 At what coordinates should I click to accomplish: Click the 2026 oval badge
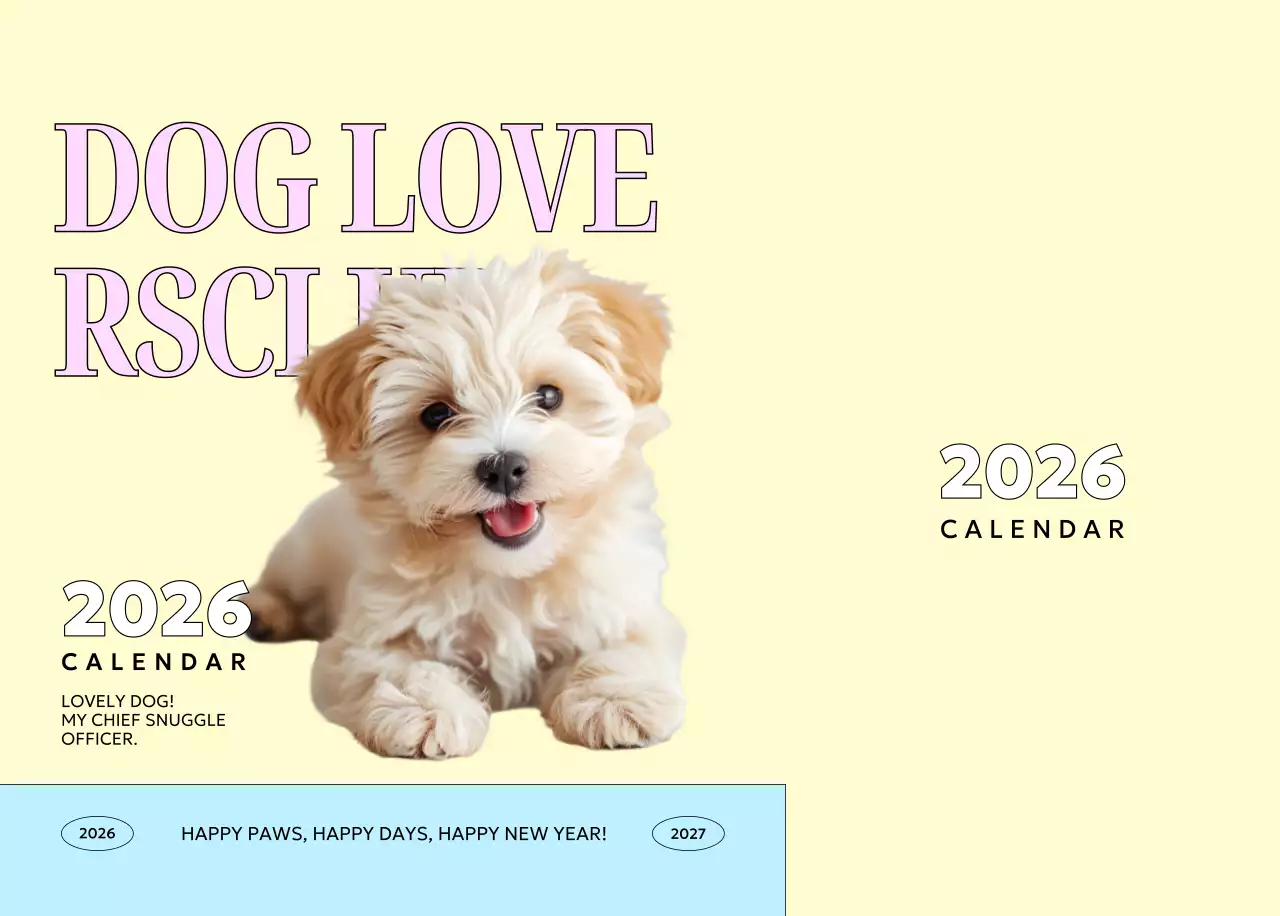97,833
